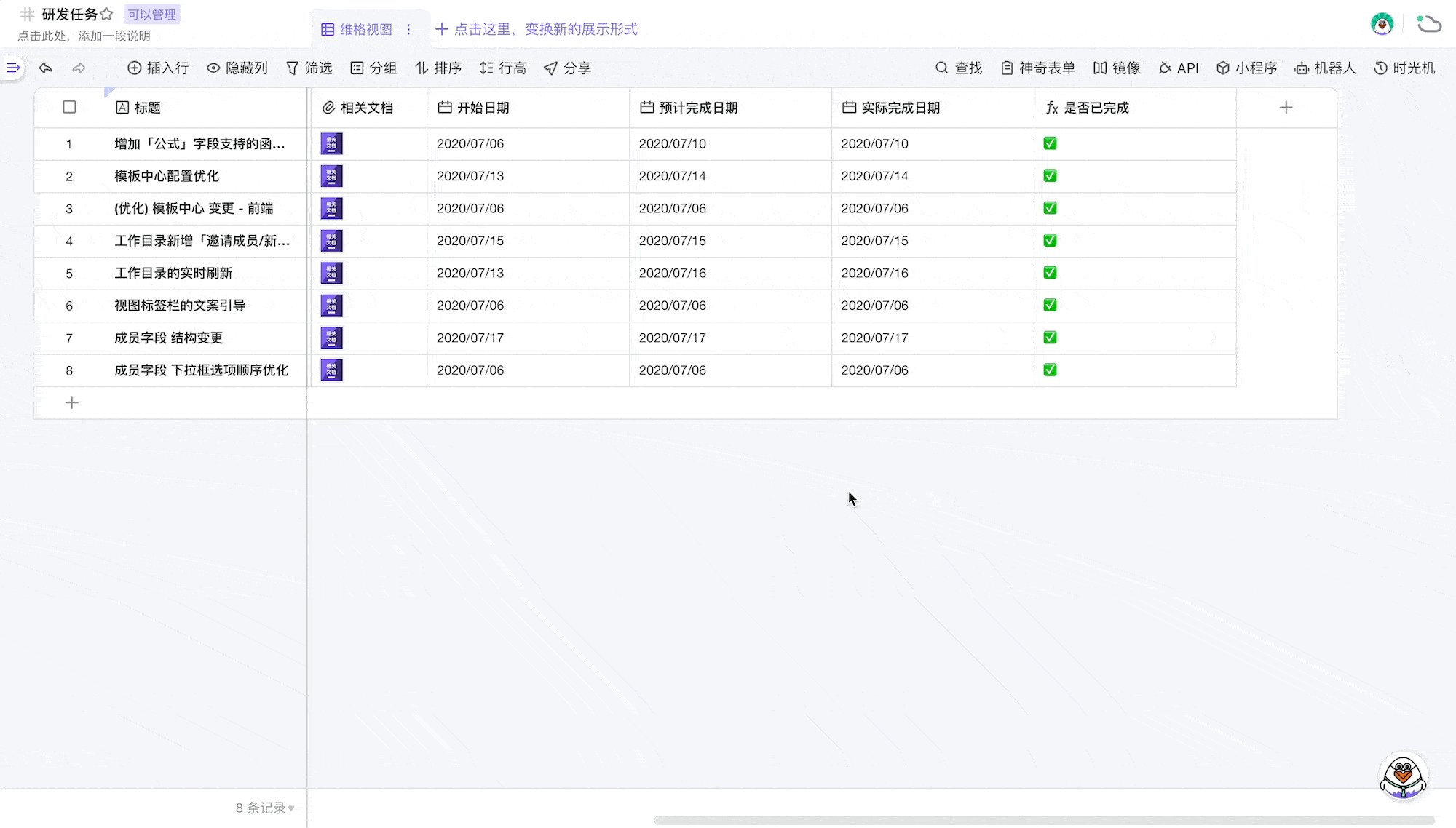Open 维格视图 tab options menu
The height and width of the screenshot is (828, 1456).
(x=408, y=29)
